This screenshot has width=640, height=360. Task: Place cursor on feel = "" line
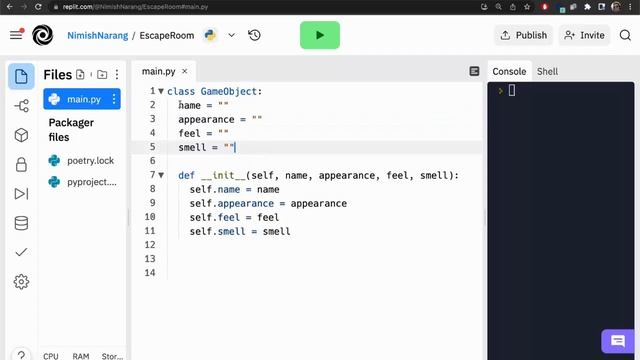point(203,133)
